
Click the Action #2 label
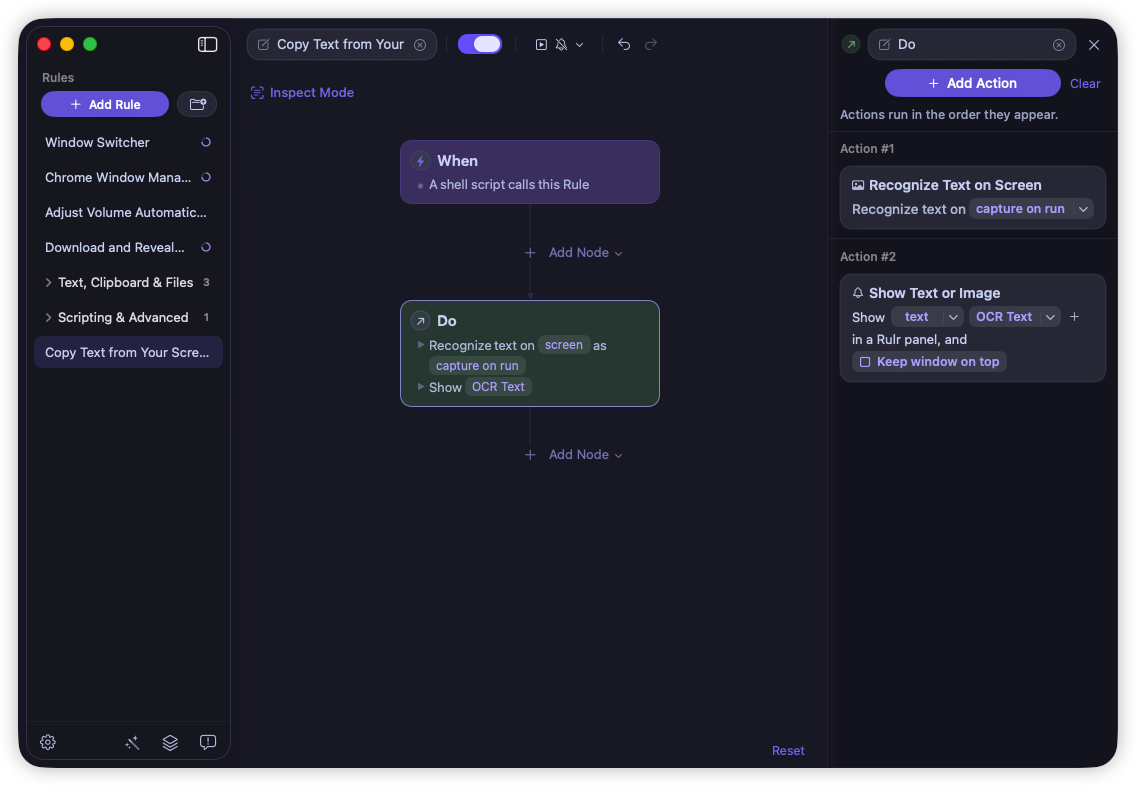click(x=867, y=256)
